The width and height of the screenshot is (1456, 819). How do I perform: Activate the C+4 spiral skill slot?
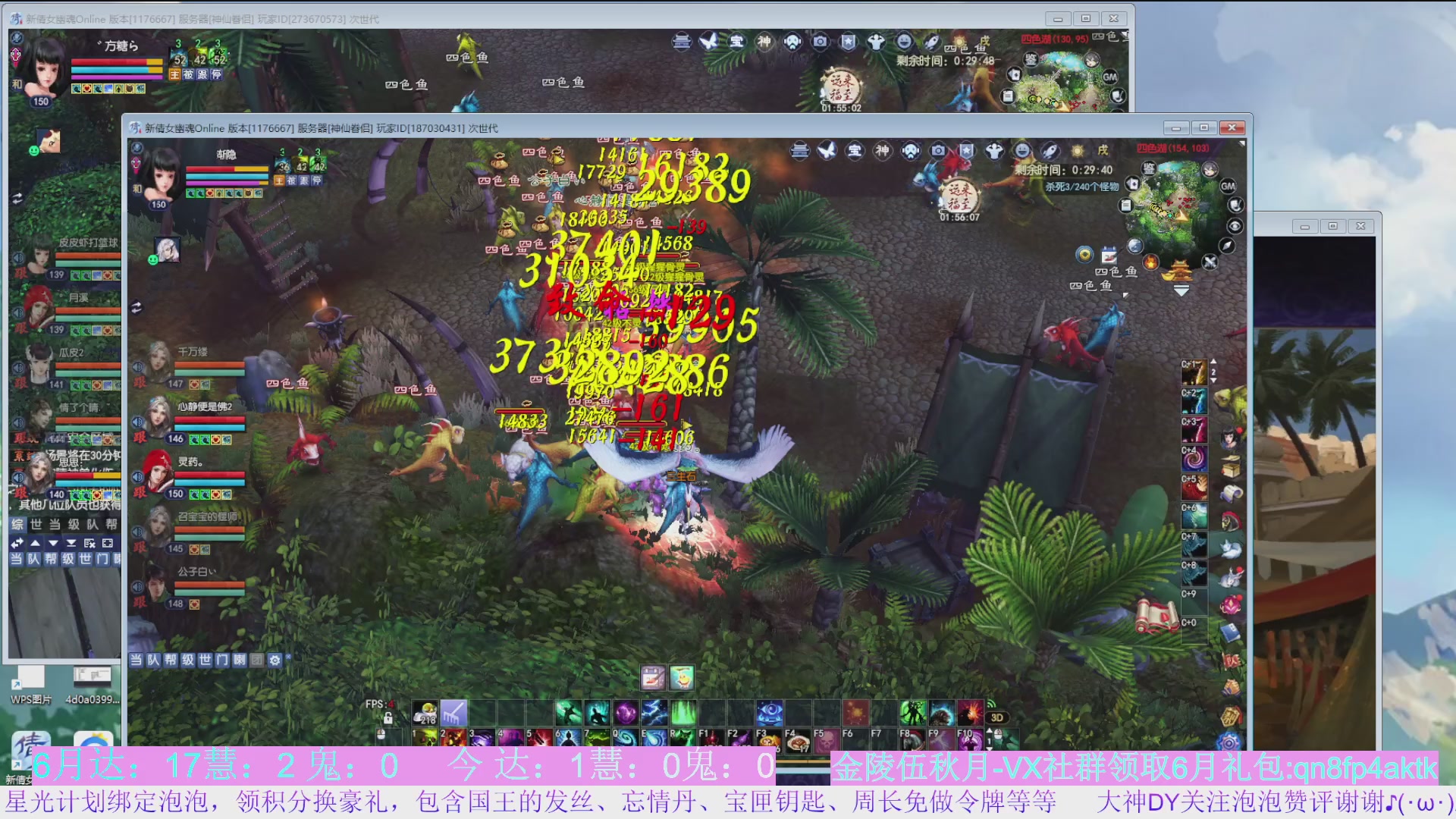1194,459
